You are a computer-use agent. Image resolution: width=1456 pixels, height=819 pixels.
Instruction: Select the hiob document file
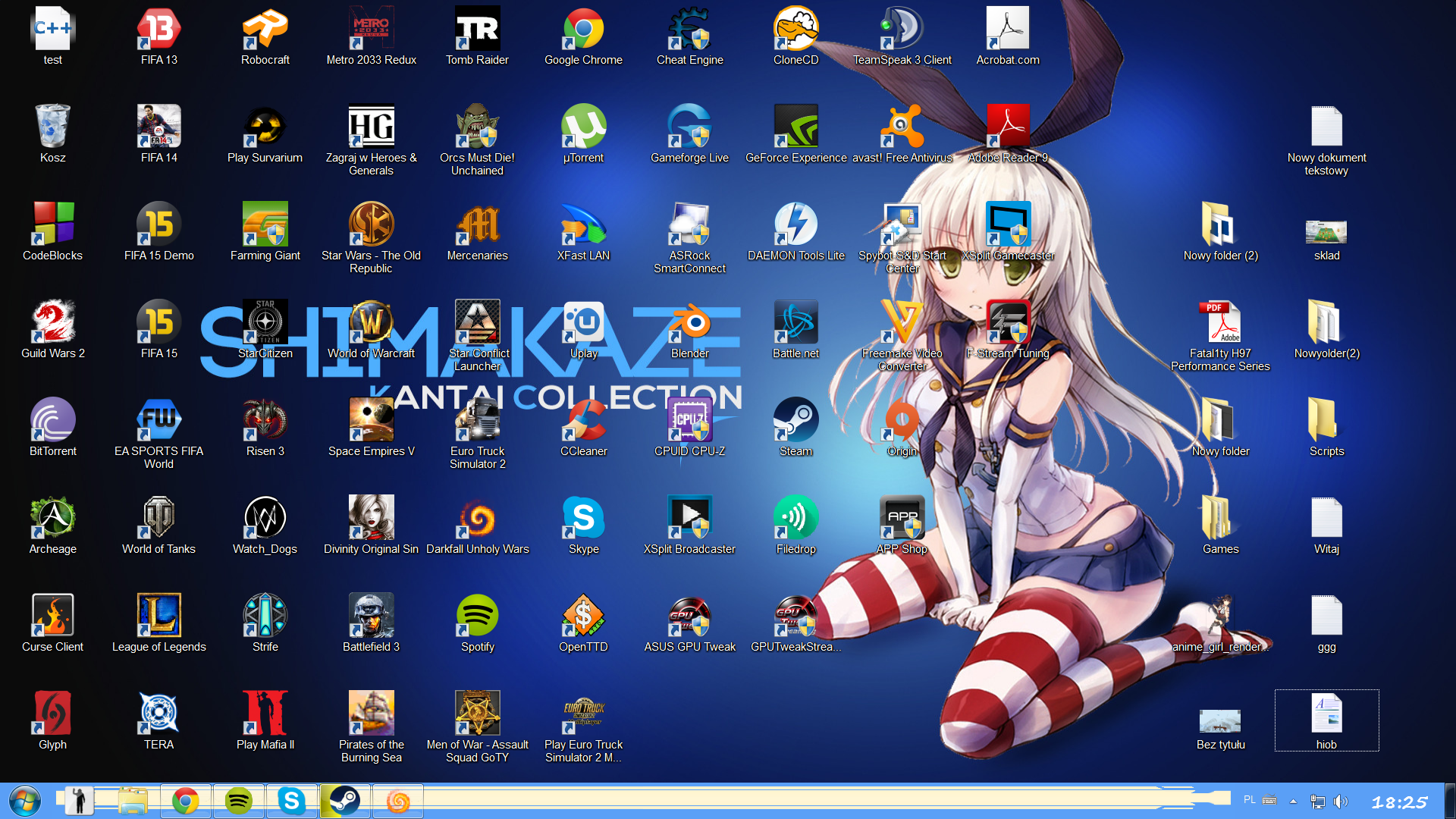(x=1327, y=720)
